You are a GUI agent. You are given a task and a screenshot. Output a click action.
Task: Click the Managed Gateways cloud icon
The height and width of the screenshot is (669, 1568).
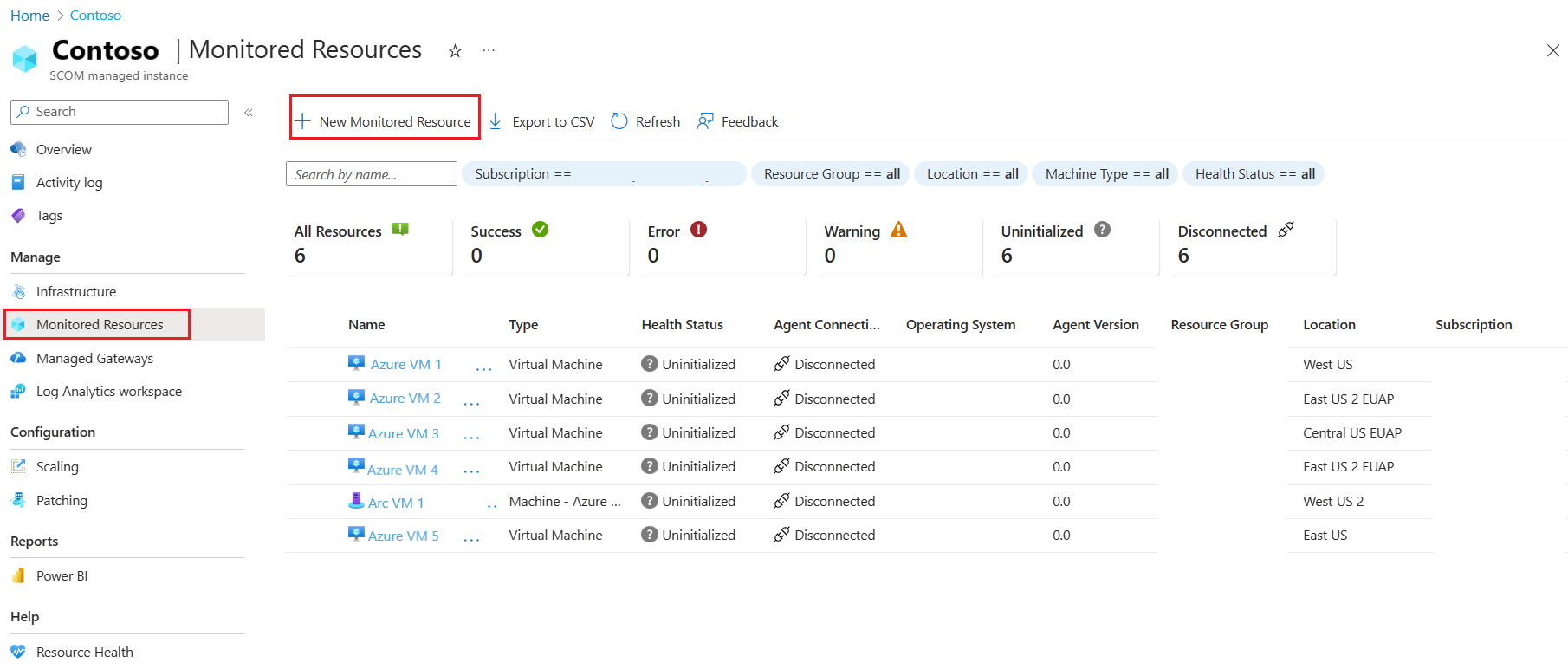point(18,358)
